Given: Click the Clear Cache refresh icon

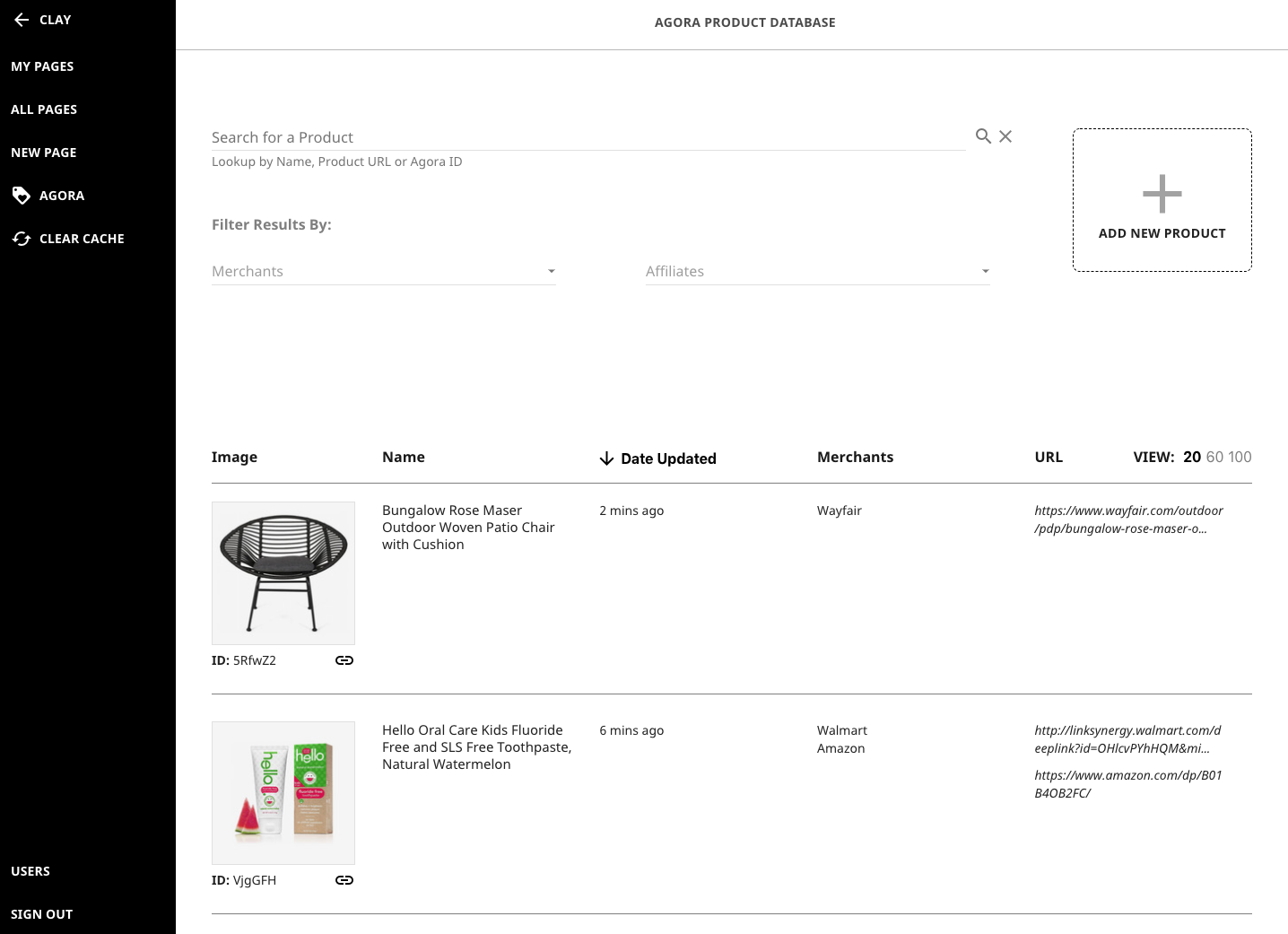Looking at the screenshot, I should [x=22, y=239].
